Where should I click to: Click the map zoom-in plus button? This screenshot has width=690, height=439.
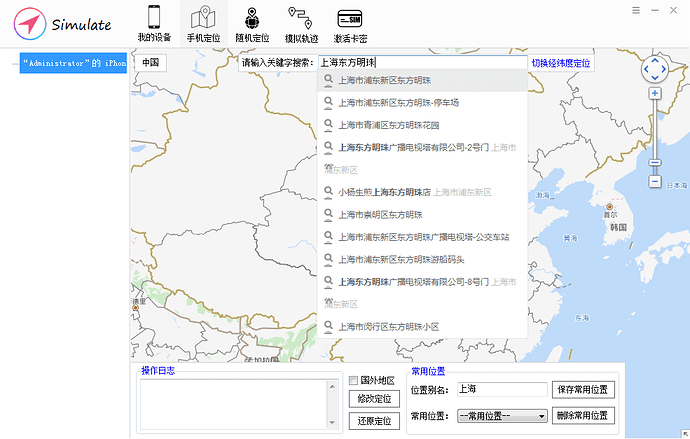(x=655, y=93)
